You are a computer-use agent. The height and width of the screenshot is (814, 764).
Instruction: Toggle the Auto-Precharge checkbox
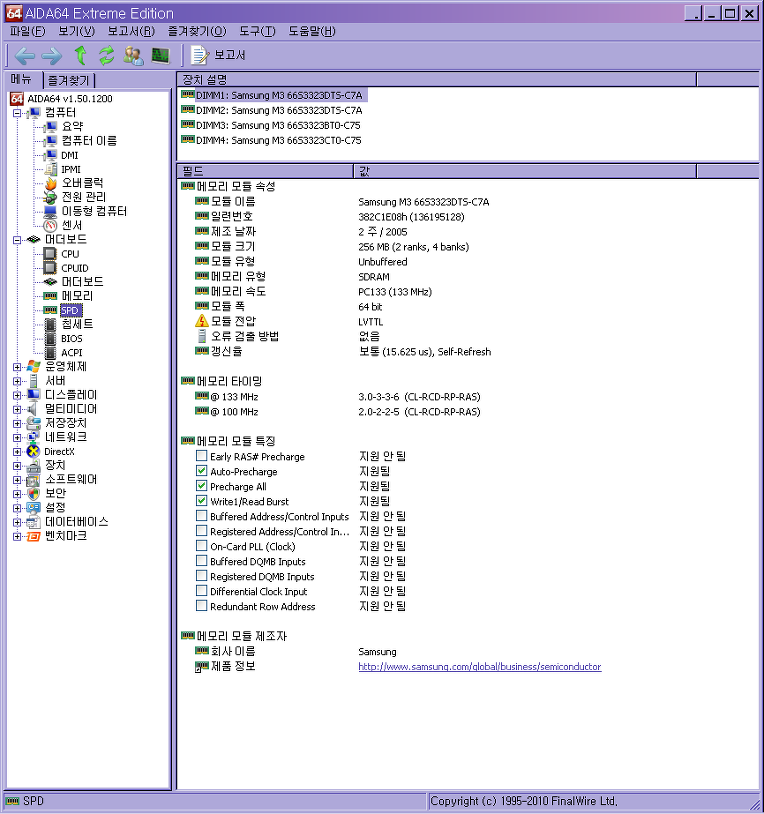[x=201, y=471]
